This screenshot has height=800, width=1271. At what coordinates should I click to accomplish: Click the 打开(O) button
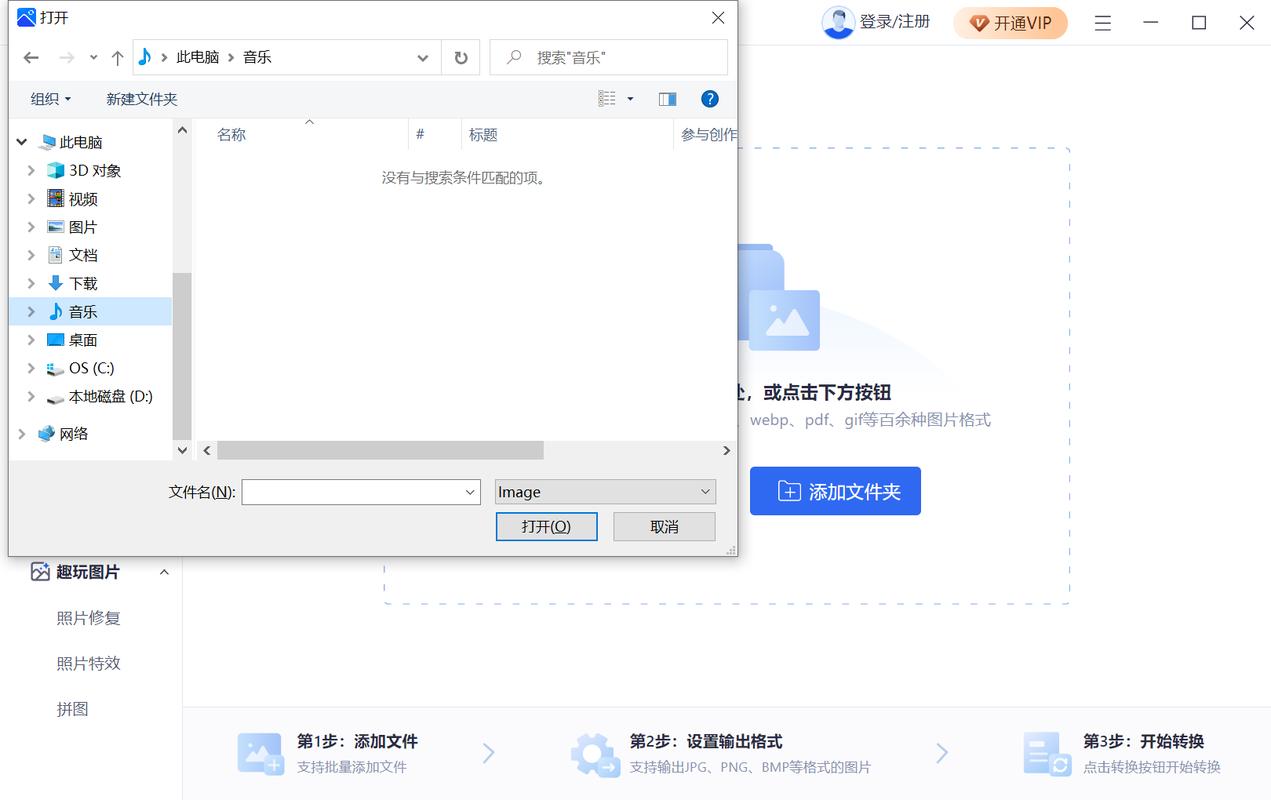click(547, 526)
